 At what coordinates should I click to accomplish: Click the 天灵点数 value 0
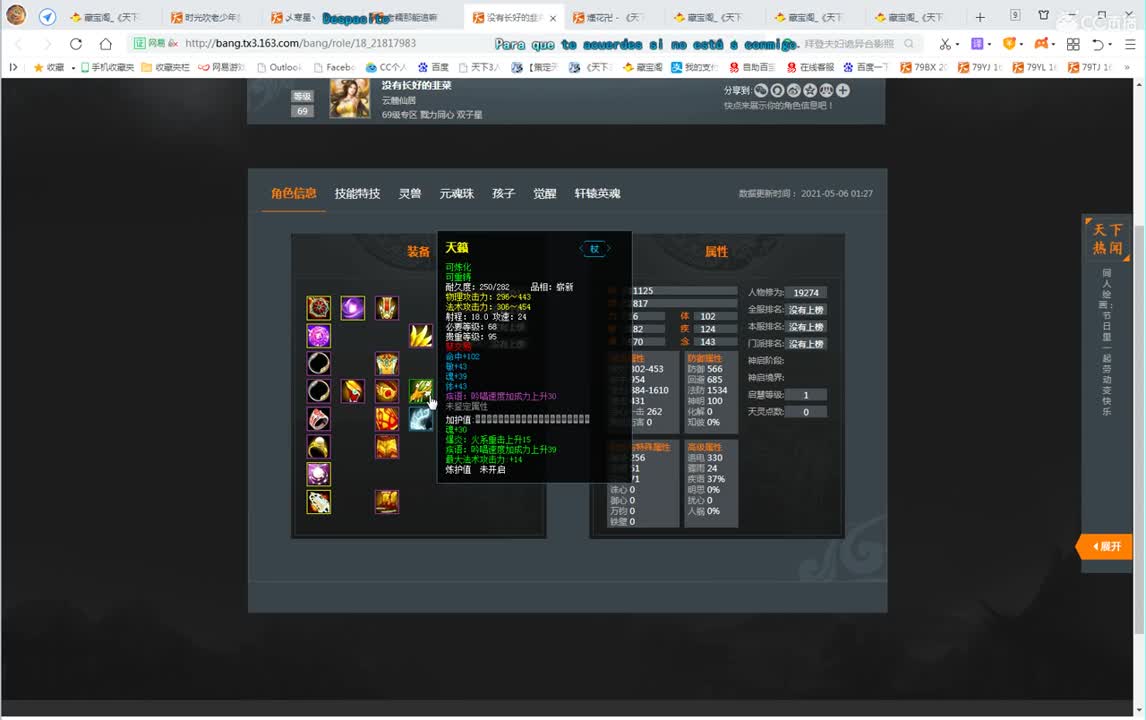coord(806,412)
